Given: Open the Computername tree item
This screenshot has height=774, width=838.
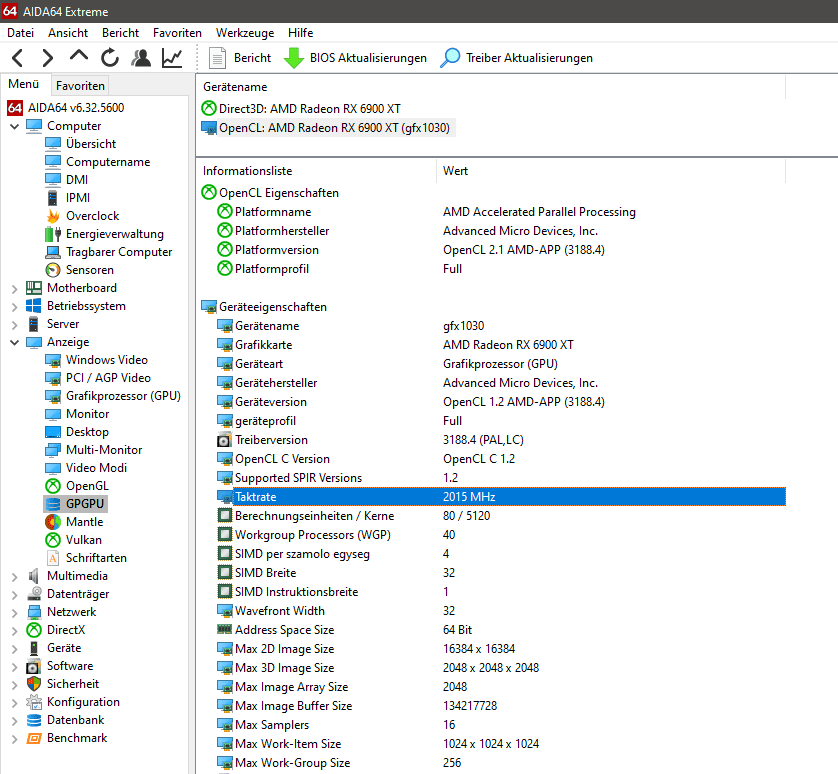Looking at the screenshot, I should click(x=108, y=162).
